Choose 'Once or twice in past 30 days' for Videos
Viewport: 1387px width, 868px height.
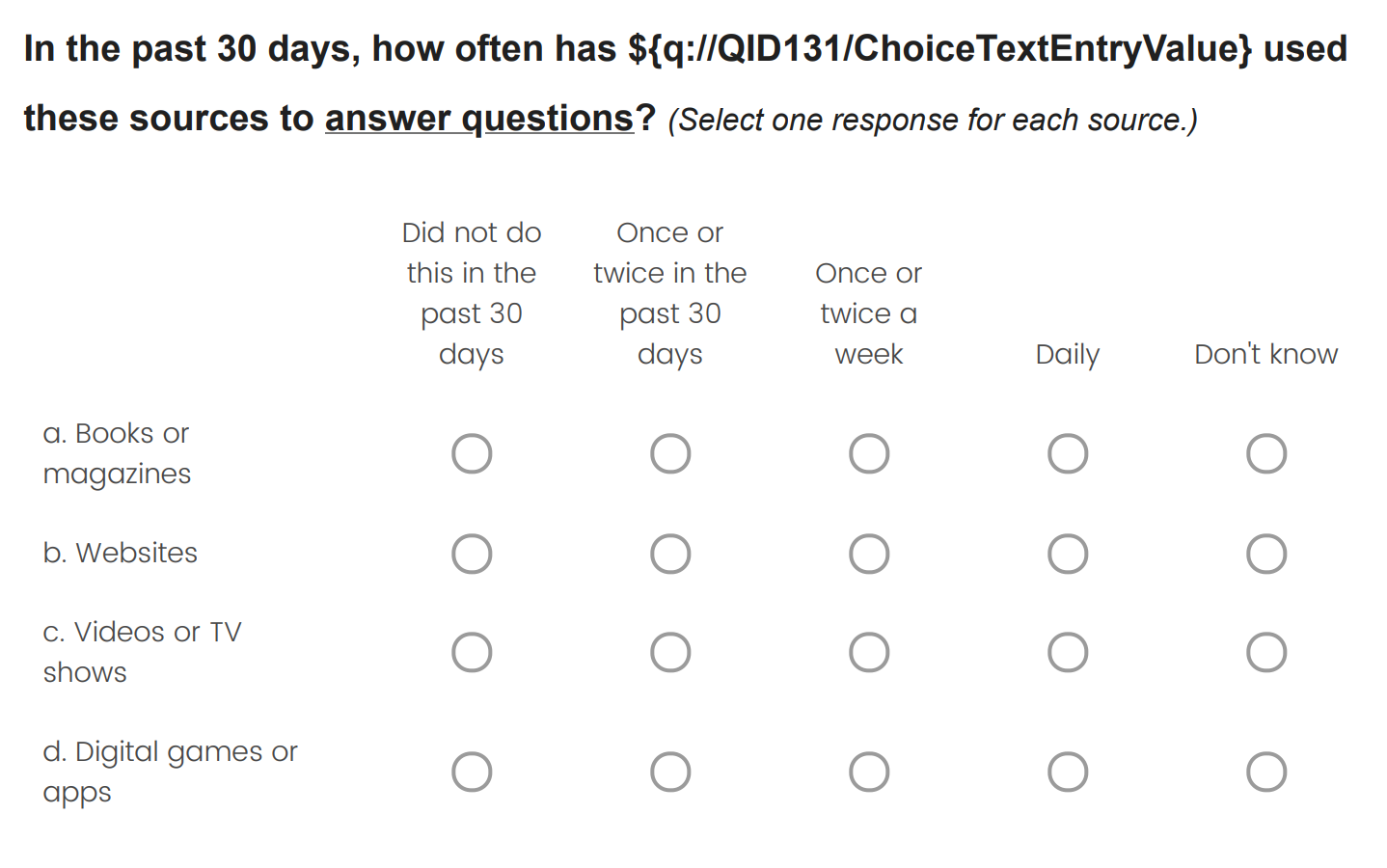pyautogui.click(x=670, y=652)
